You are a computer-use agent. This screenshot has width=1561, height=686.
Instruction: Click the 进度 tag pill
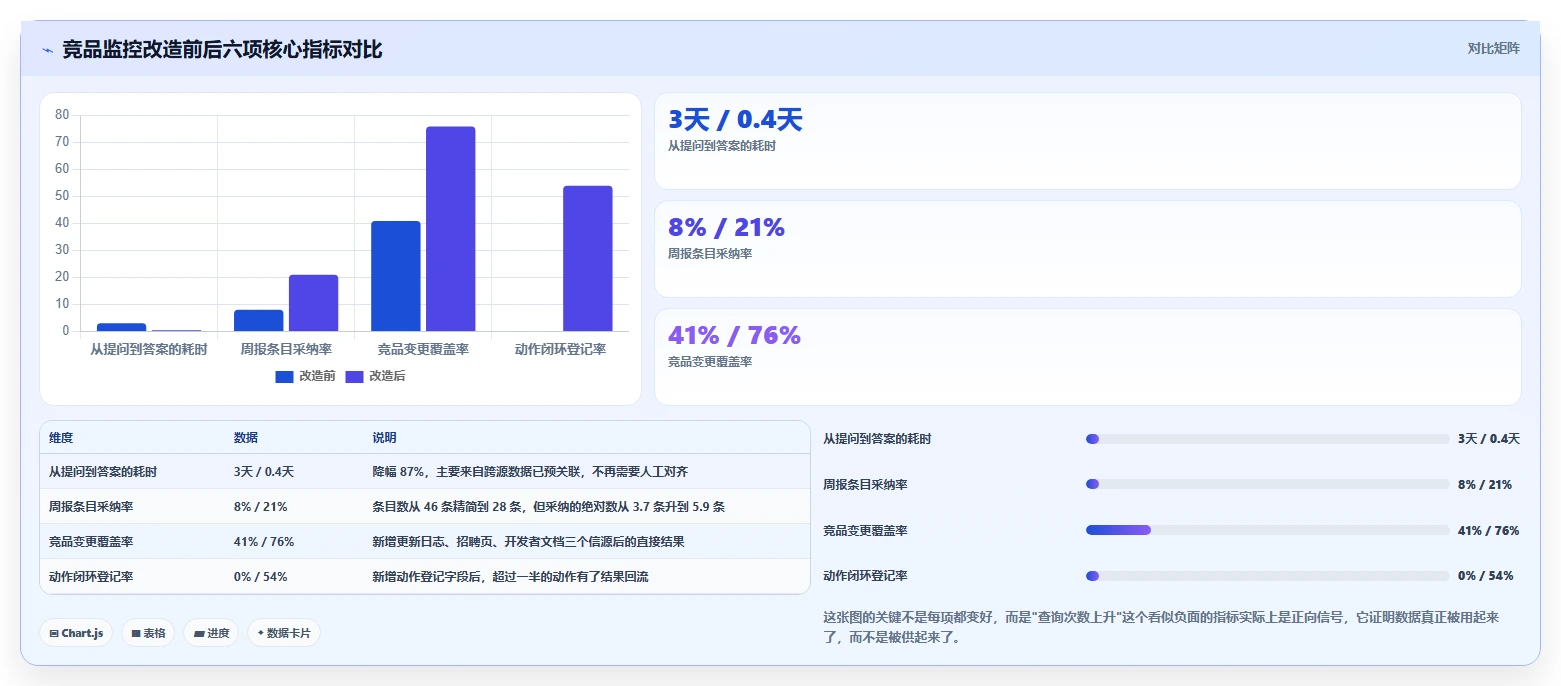pyautogui.click(x=210, y=633)
